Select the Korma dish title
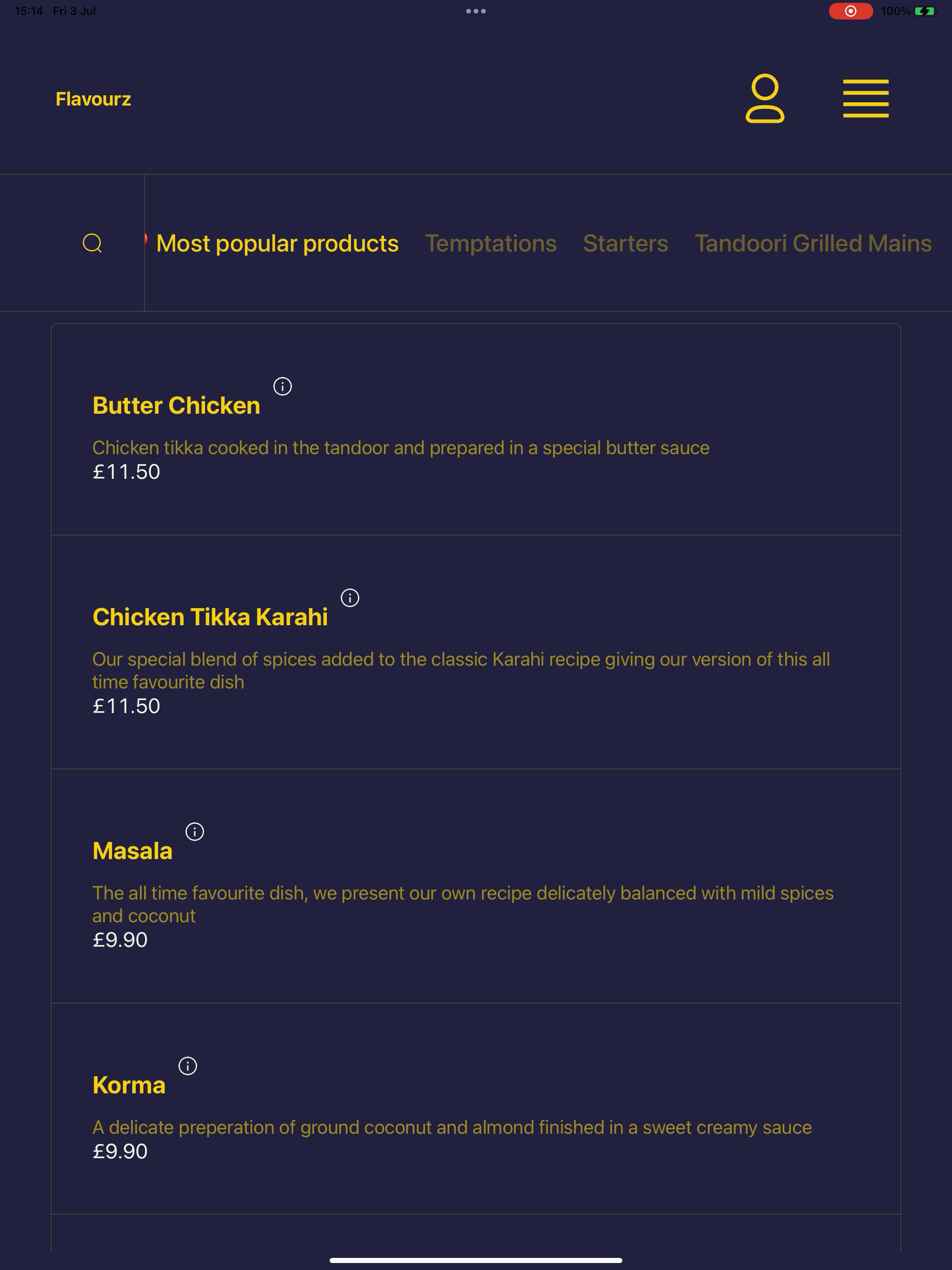Viewport: 952px width, 1270px height. tap(129, 1085)
